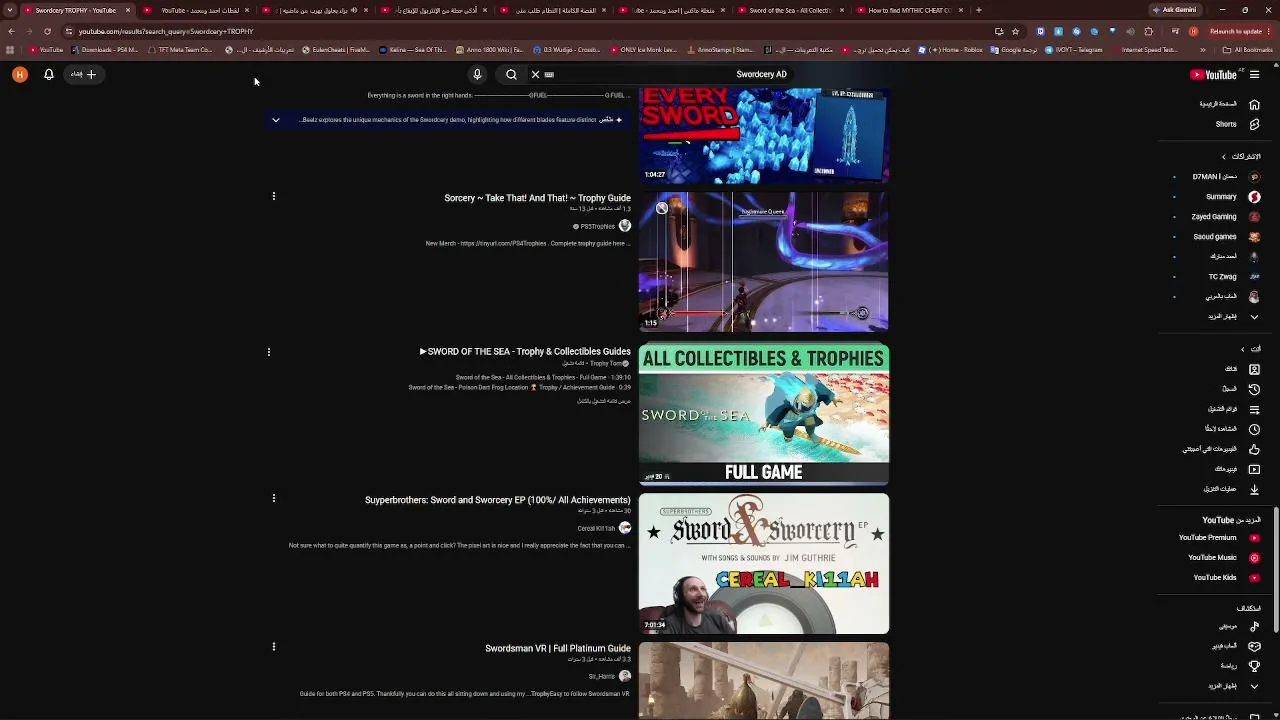The height and width of the screenshot is (720, 1280).
Task: Open a new browser tab
Action: coord(978,10)
